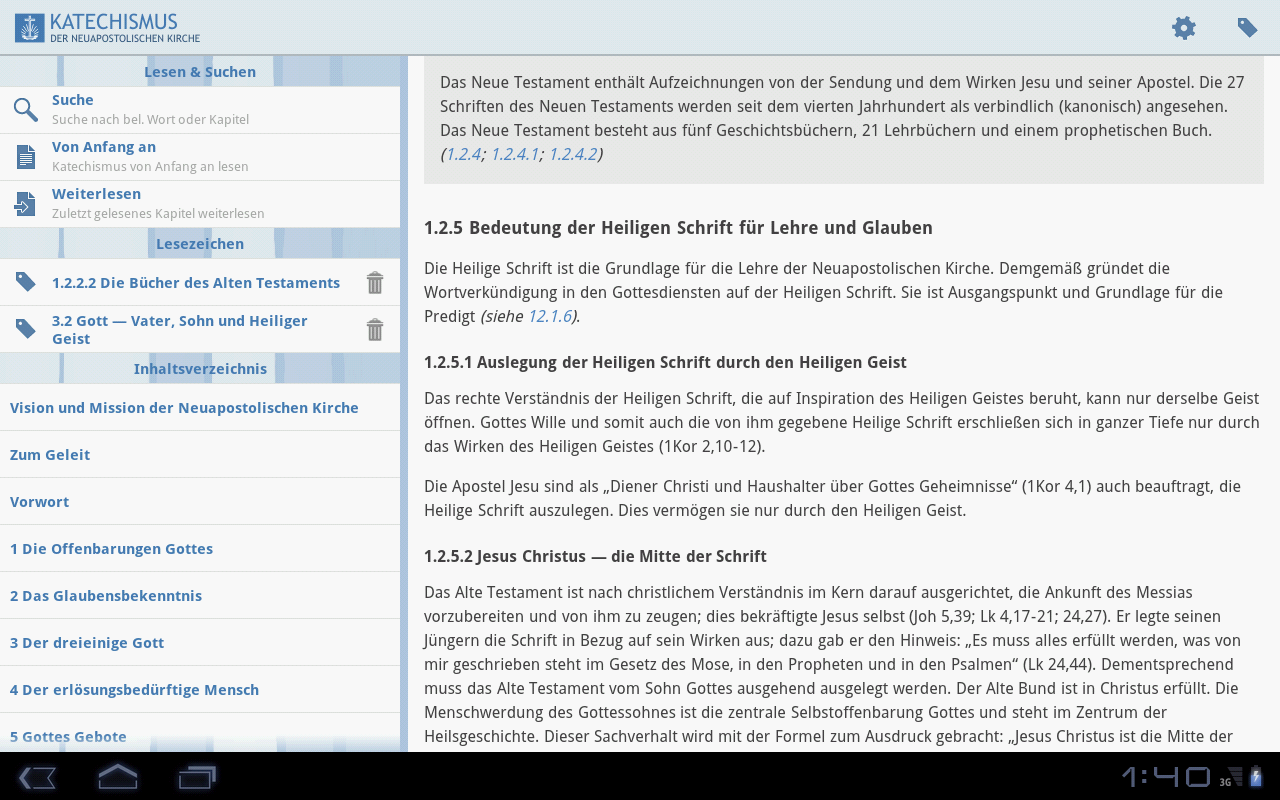Tap the Inhaltsverzeichnis section header

click(200, 369)
